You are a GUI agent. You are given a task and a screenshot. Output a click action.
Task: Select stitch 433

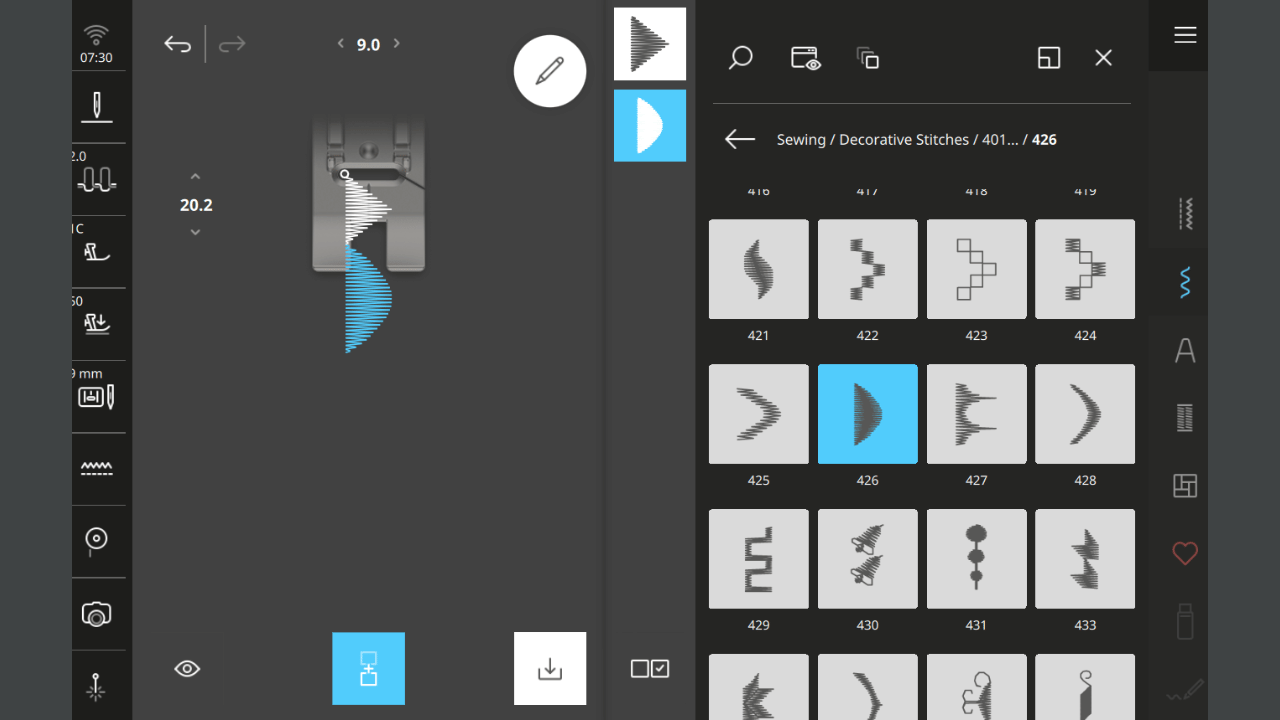pyautogui.click(x=1085, y=559)
